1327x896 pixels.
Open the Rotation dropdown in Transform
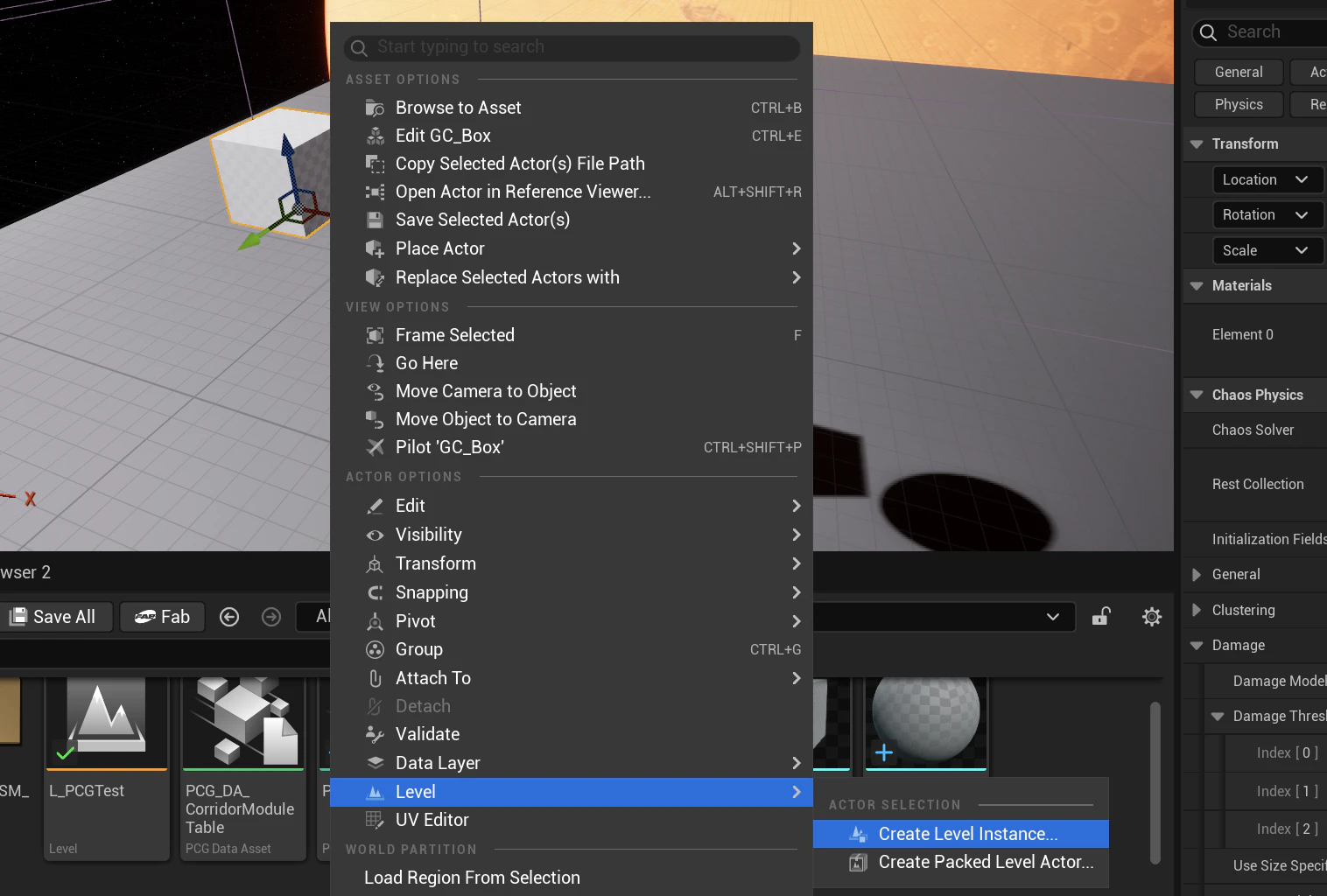point(1267,214)
